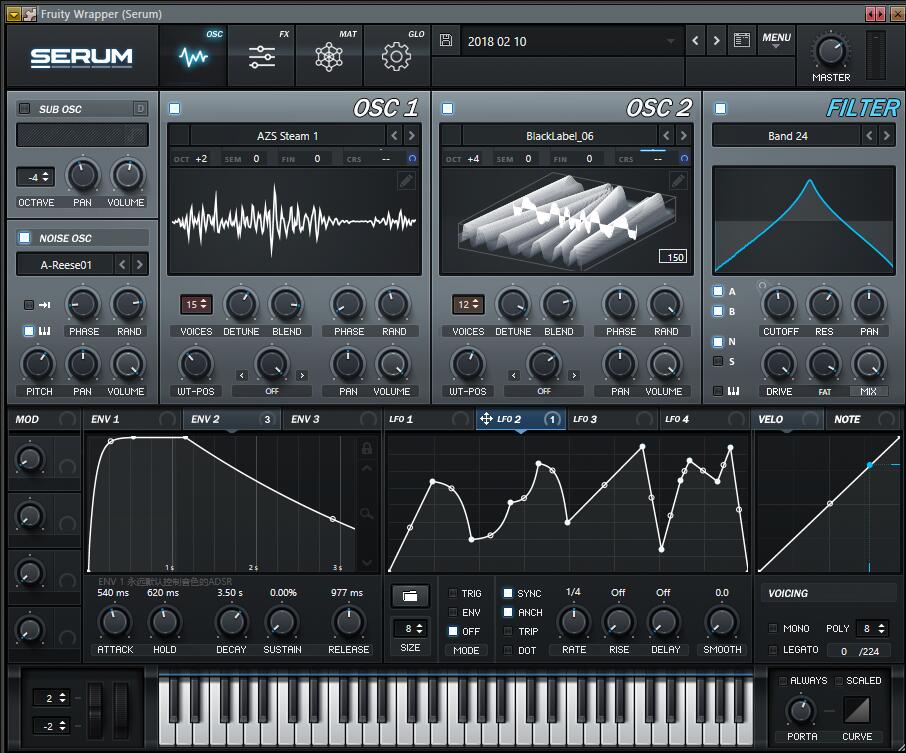Screen dimensions: 906x753
Task: Open AZS Steam 1 wavetable menu
Action: pos(288,136)
